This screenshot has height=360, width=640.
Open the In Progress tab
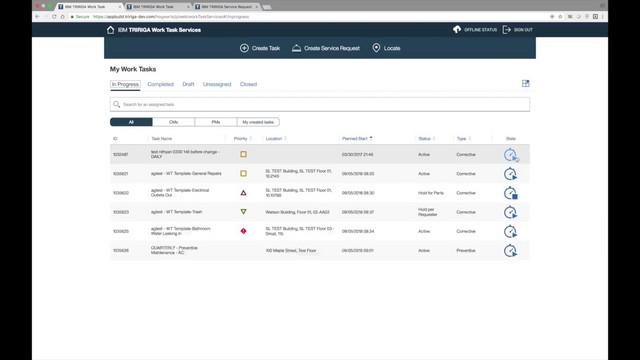pyautogui.click(x=125, y=84)
